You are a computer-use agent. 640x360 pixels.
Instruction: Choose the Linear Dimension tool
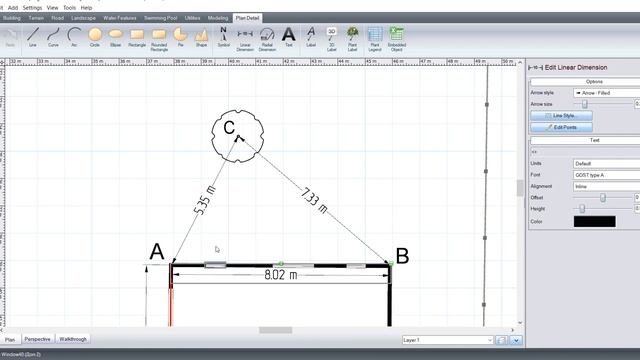click(x=245, y=39)
